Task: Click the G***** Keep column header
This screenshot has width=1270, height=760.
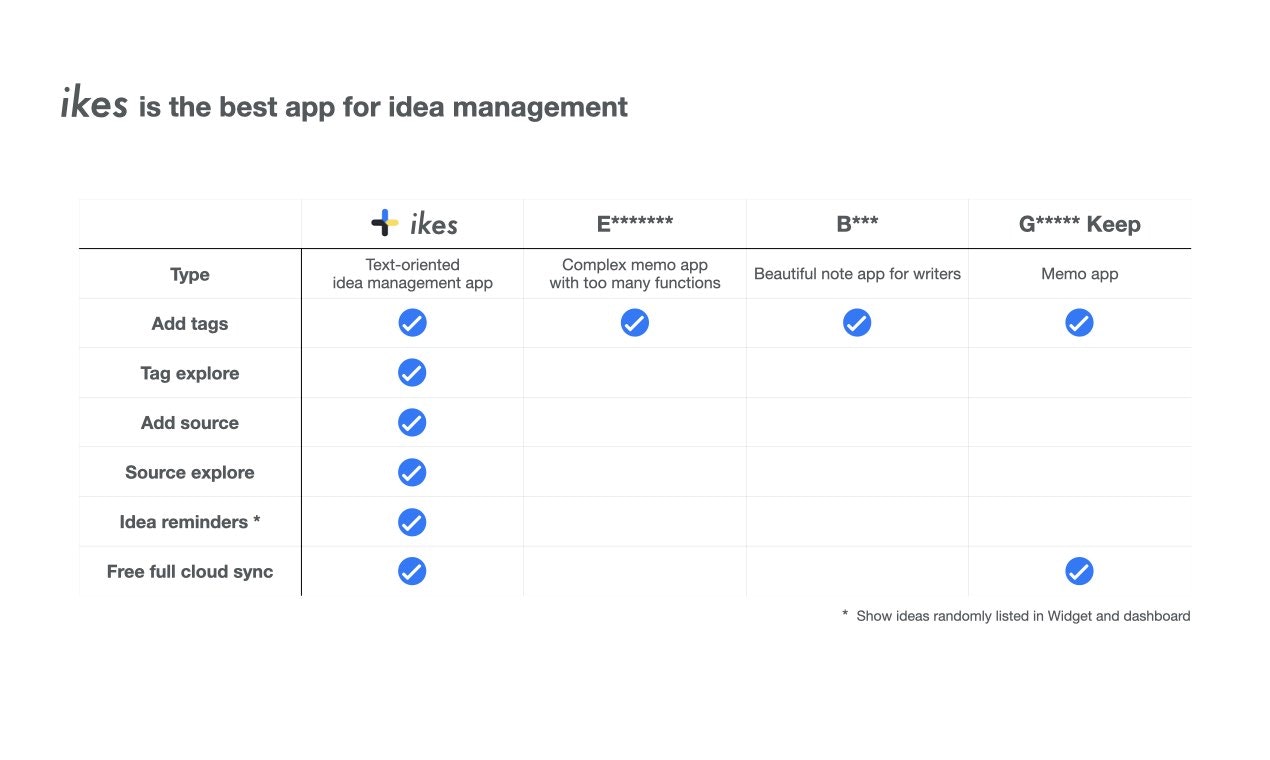Action: (x=1080, y=224)
